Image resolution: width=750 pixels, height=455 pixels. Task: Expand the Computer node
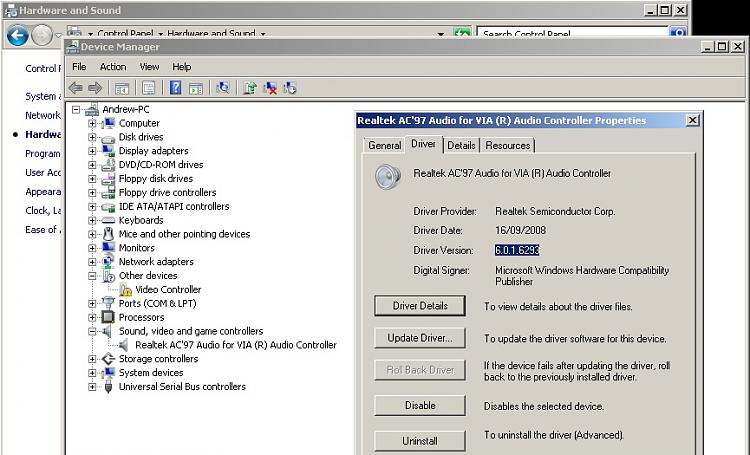(x=92, y=123)
